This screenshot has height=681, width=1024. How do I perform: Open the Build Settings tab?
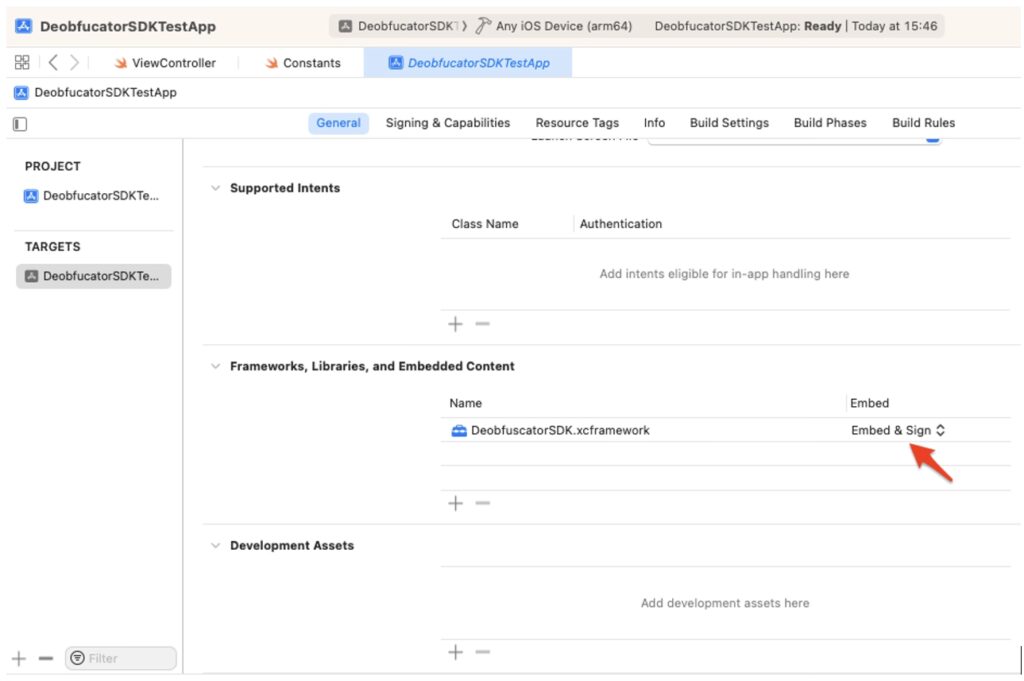tap(729, 123)
